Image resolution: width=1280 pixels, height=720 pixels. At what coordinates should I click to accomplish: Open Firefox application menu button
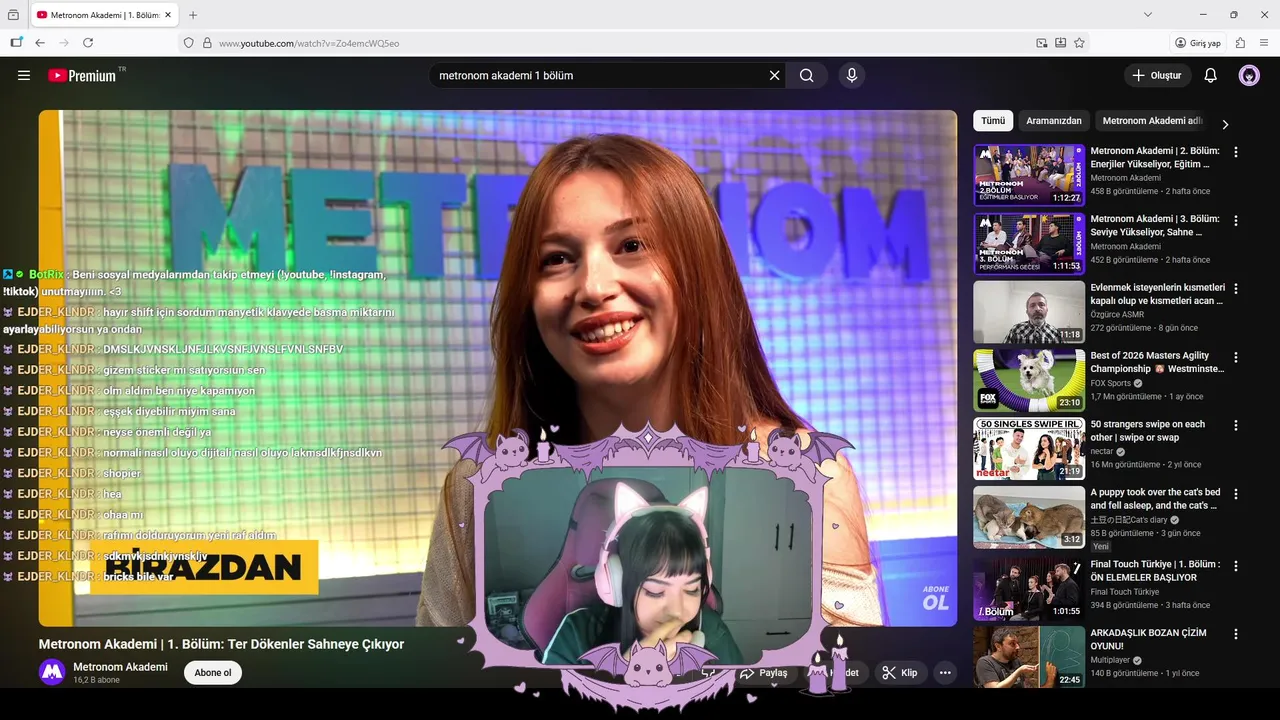pyautogui.click(x=1264, y=43)
